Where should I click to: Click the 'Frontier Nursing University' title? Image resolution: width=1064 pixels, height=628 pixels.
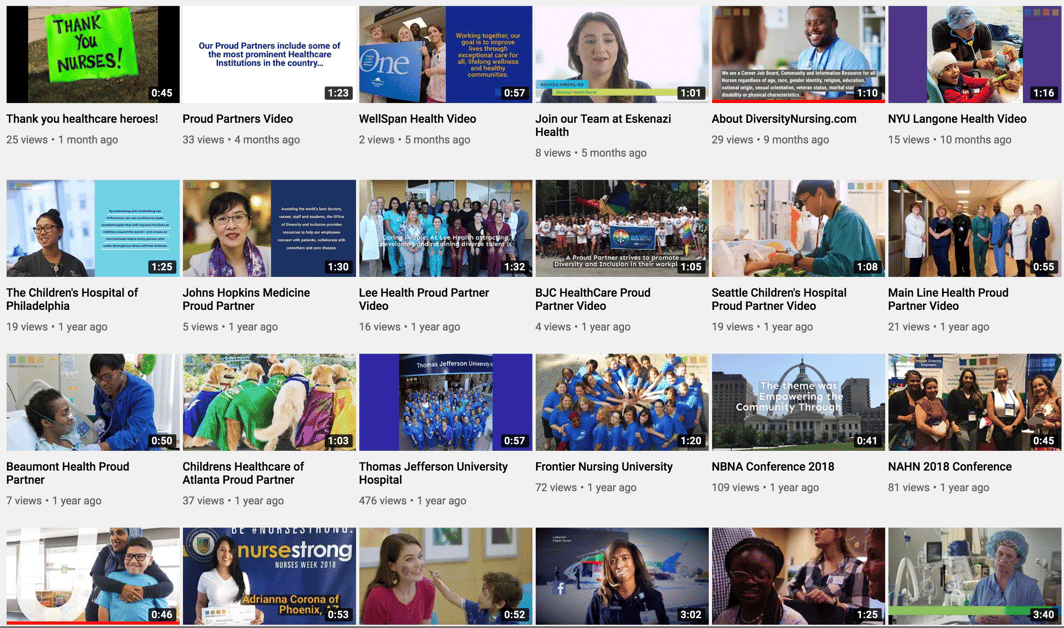tap(604, 466)
